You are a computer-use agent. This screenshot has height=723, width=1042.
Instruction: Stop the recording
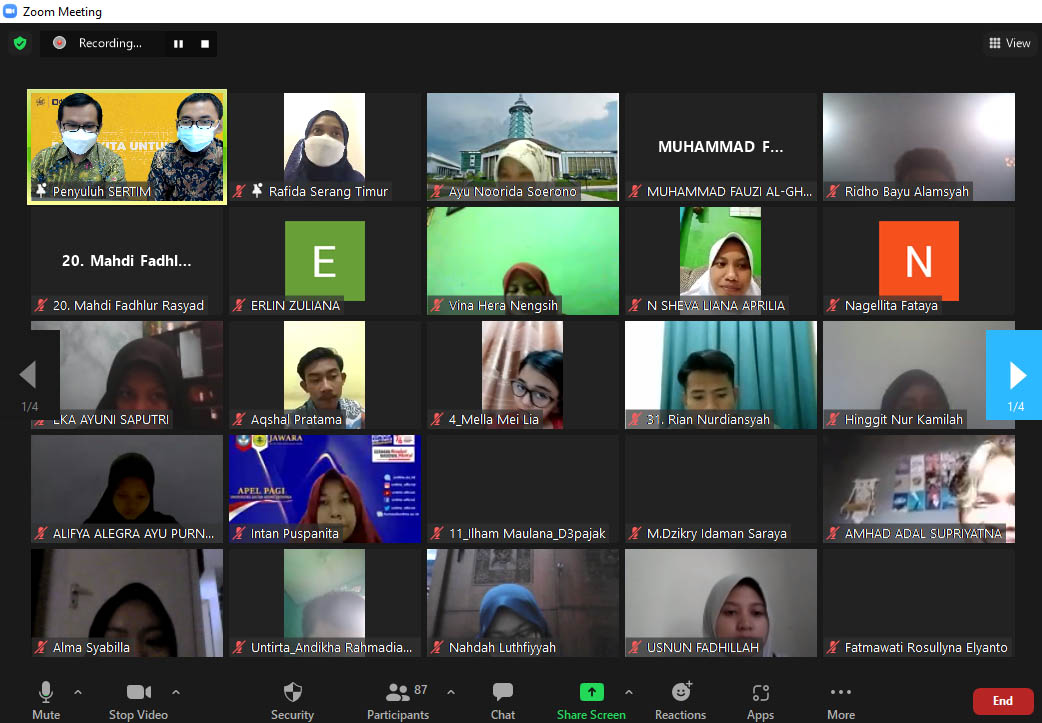pyautogui.click(x=205, y=44)
